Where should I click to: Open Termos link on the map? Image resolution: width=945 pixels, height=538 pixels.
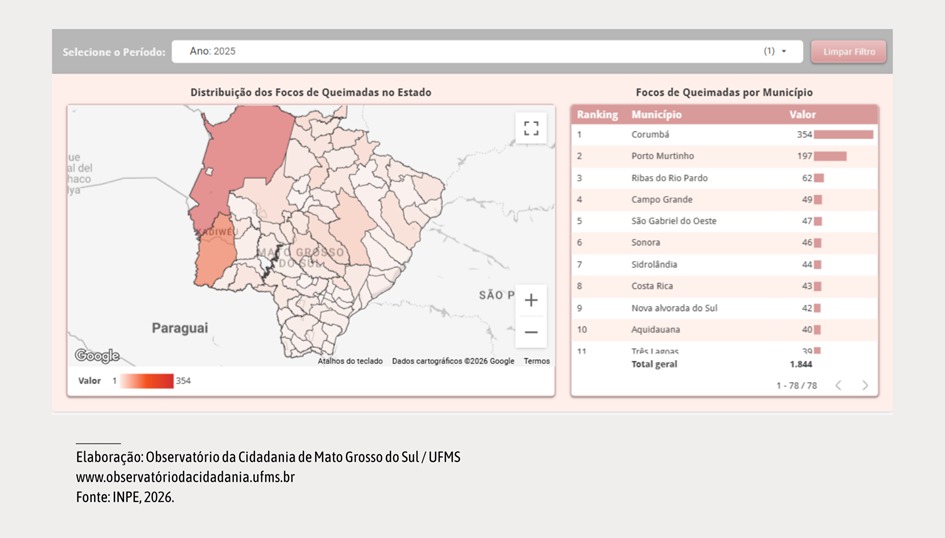536,361
